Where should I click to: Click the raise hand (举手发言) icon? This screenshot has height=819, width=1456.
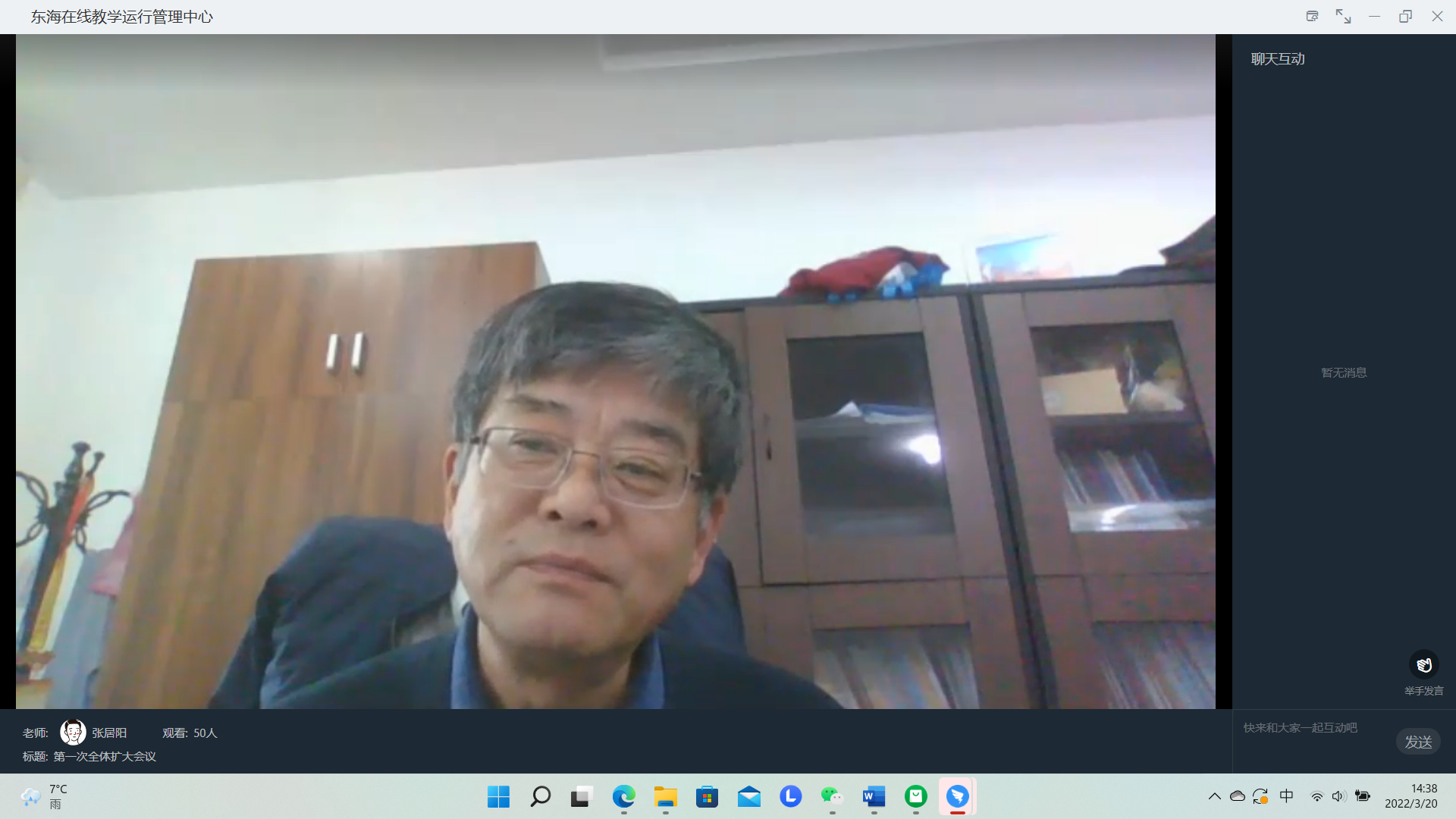[x=1423, y=665]
